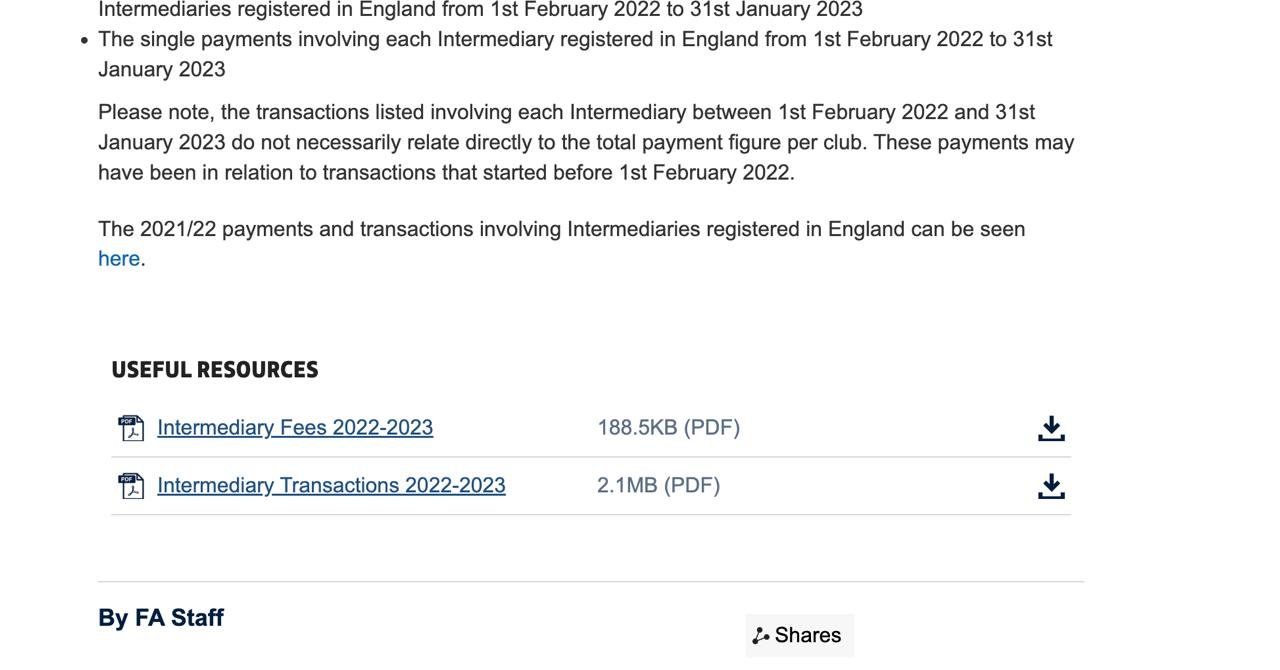
Task: Follow the "here" link for 2021/22 payments
Action: point(119,259)
